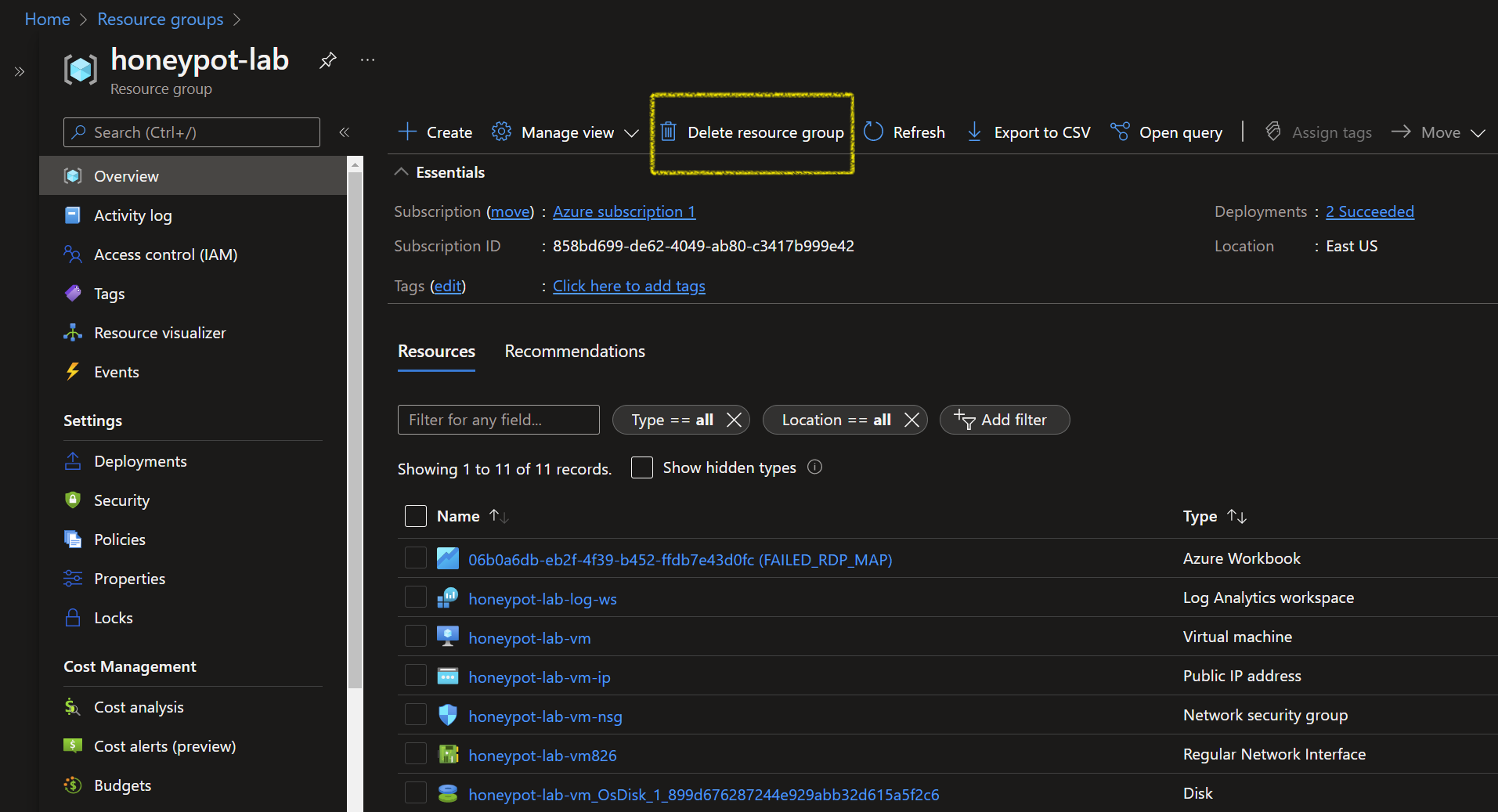1498x812 pixels.
Task: Select the Locks item in Settings
Action: 113,617
